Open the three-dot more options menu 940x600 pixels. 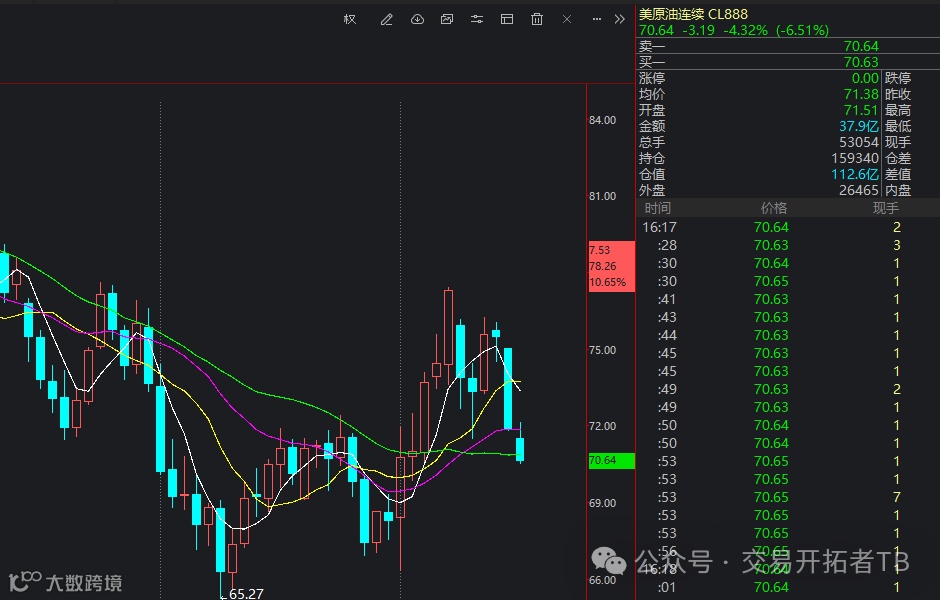coord(596,19)
